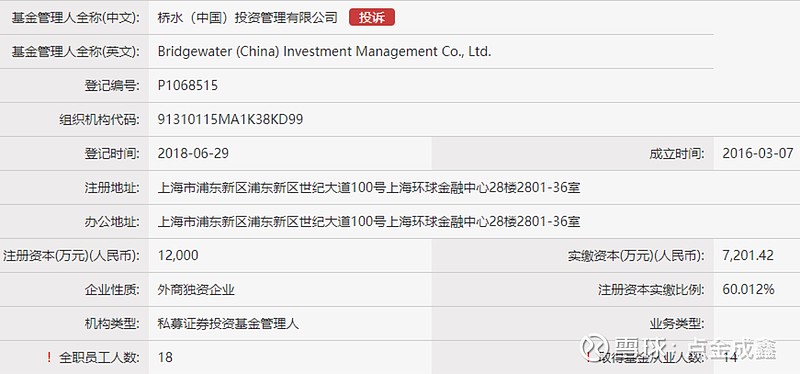Screen dimensions: 800x374
Task: Click the 办公地址 address value
Action: (369, 221)
